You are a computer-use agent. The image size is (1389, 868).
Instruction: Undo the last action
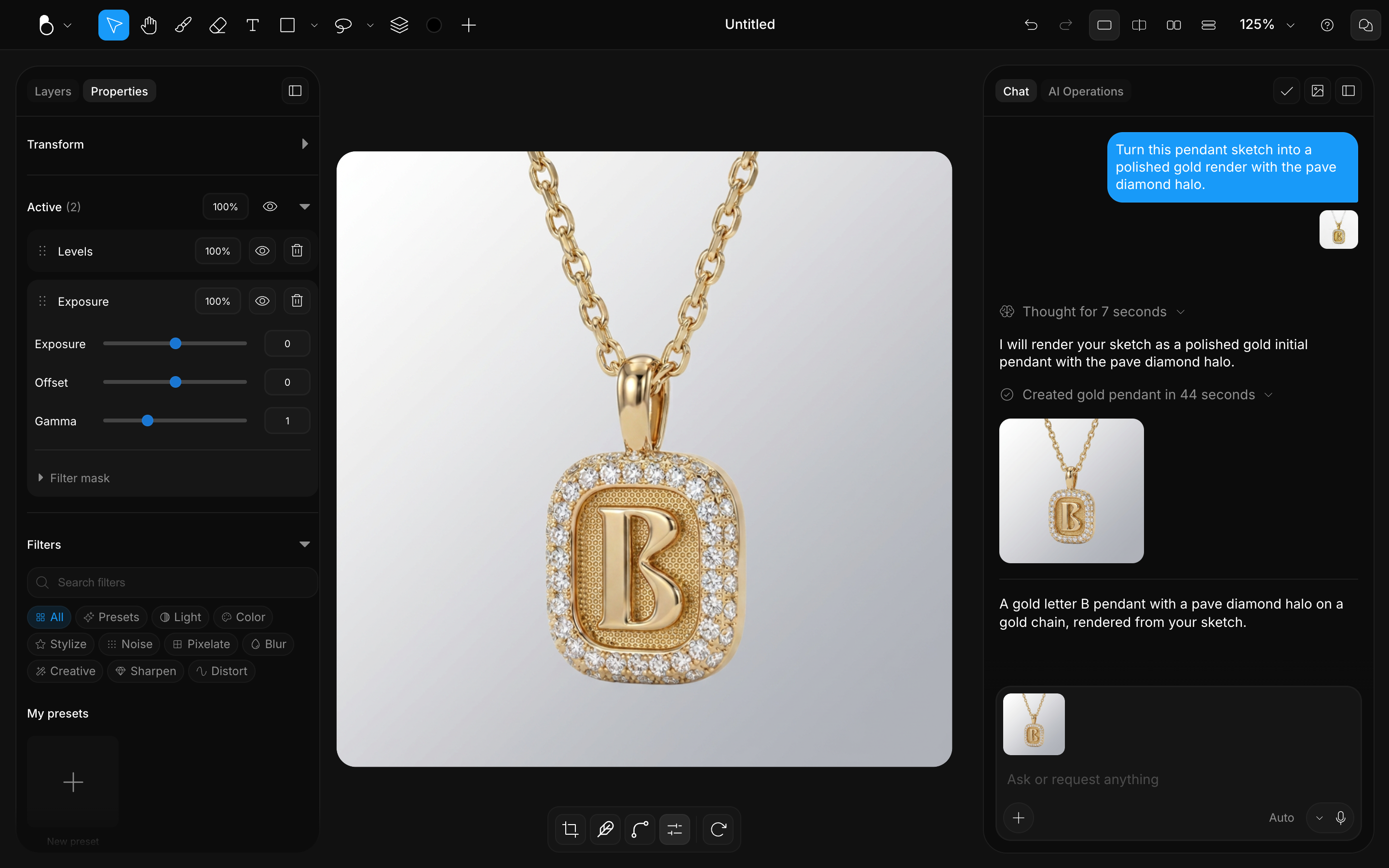[x=1031, y=25]
